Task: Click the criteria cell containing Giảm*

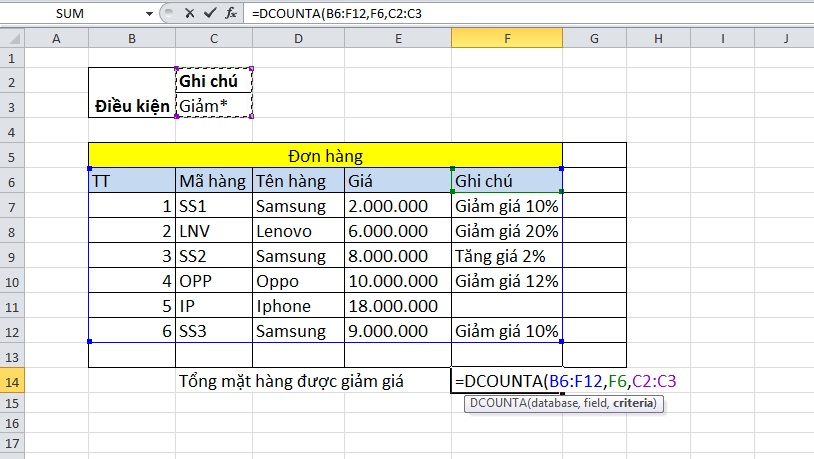Action: [213, 105]
